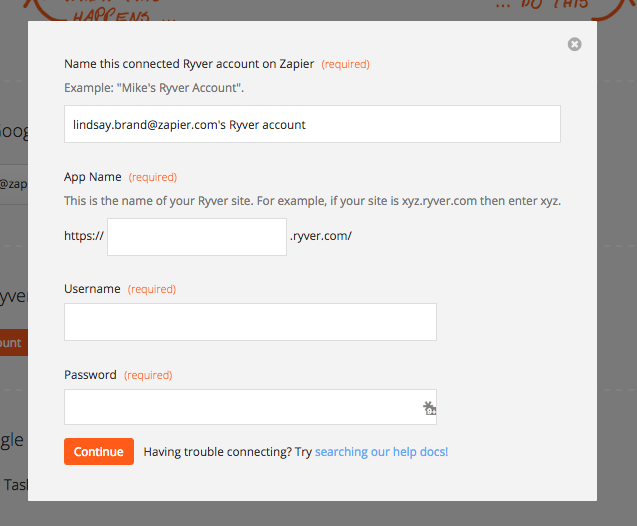Screen dimensions: 637x526
Task: Click the Username input field
Action: click(x=250, y=322)
